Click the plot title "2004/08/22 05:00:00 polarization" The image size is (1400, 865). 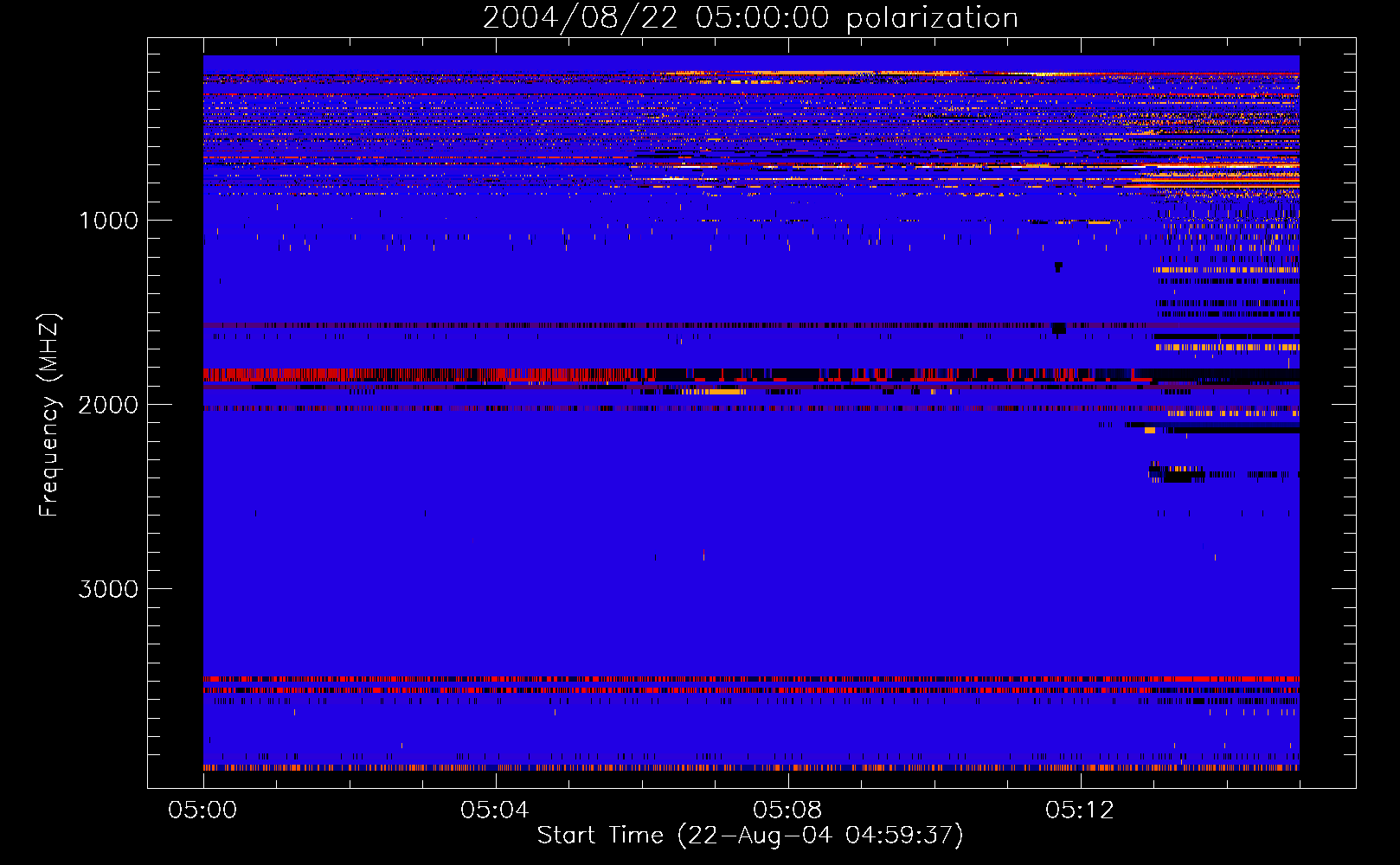750,18
